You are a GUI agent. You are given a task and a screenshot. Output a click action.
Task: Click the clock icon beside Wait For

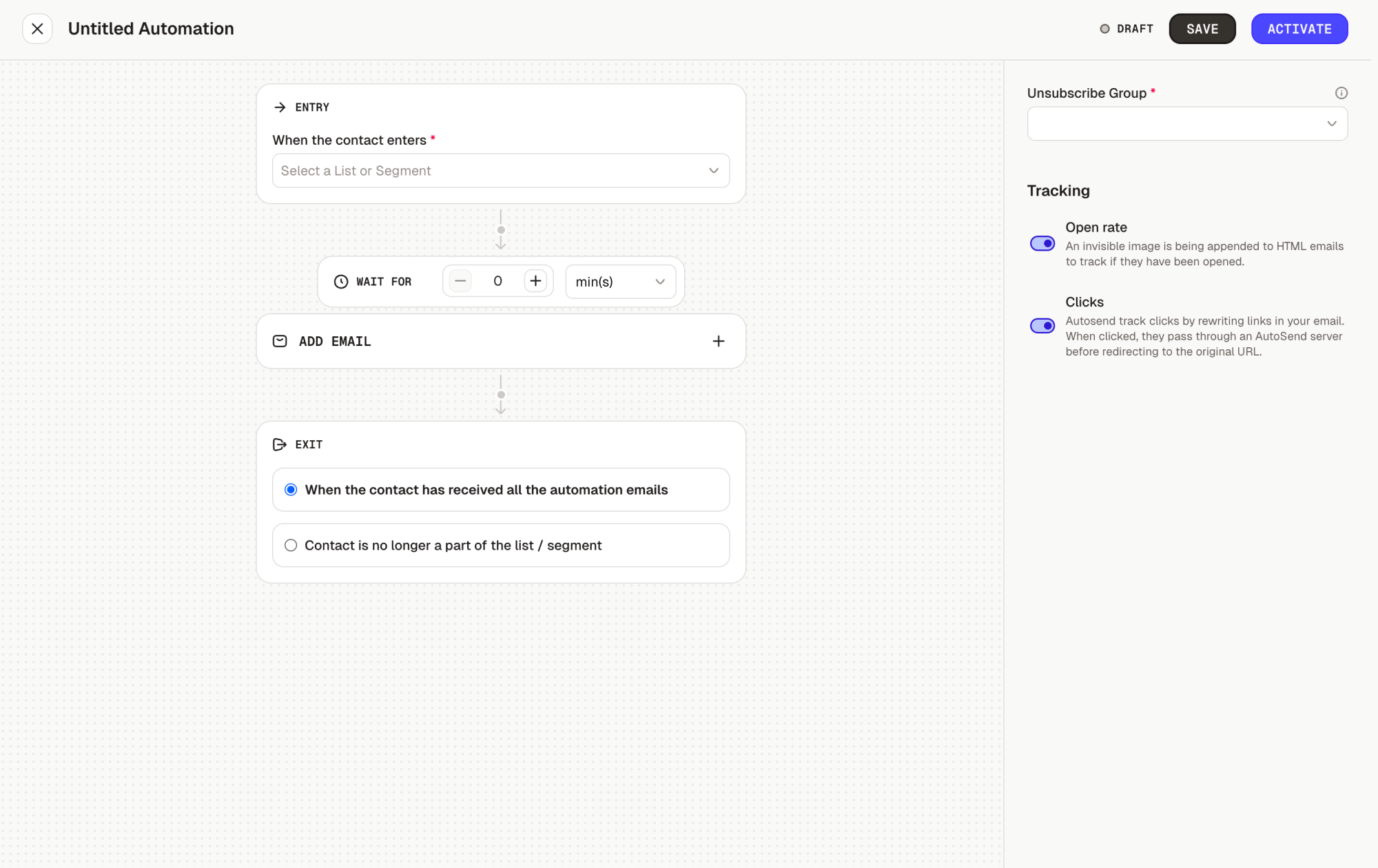[x=341, y=282]
